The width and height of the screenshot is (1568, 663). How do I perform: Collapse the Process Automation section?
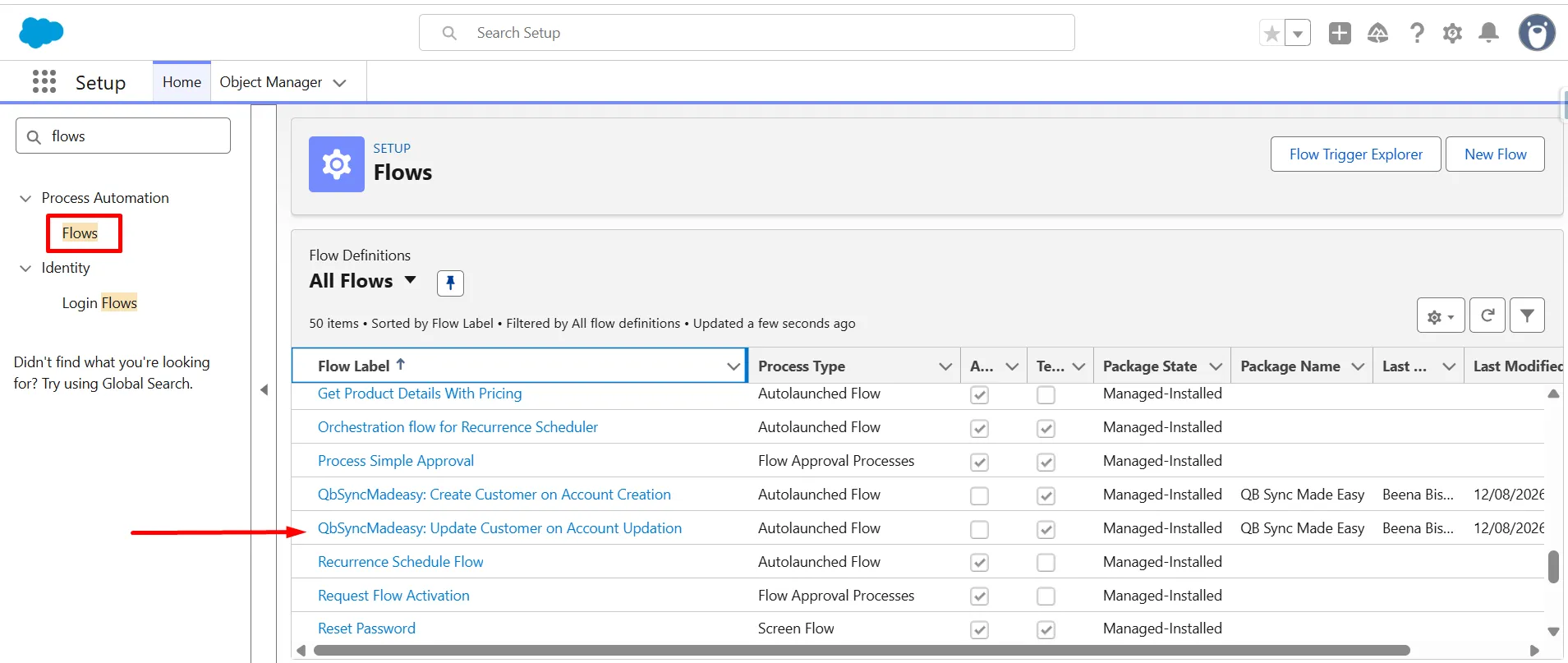(x=25, y=198)
